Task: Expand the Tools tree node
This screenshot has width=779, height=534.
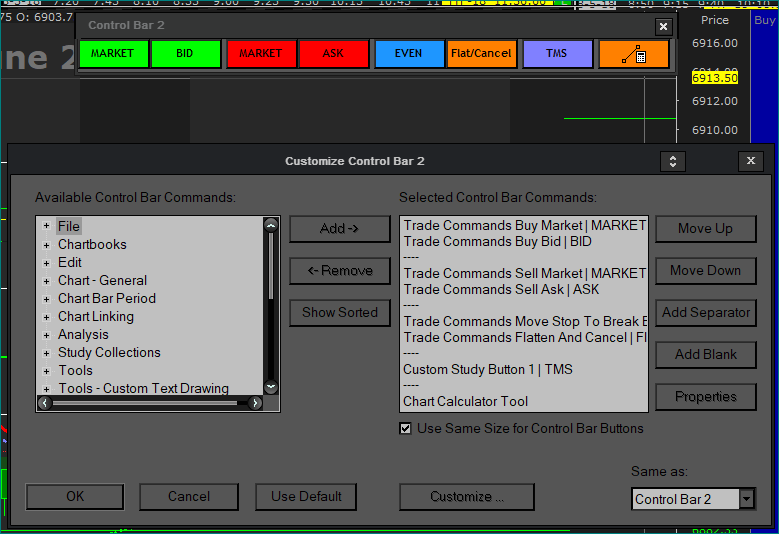Action: point(46,371)
